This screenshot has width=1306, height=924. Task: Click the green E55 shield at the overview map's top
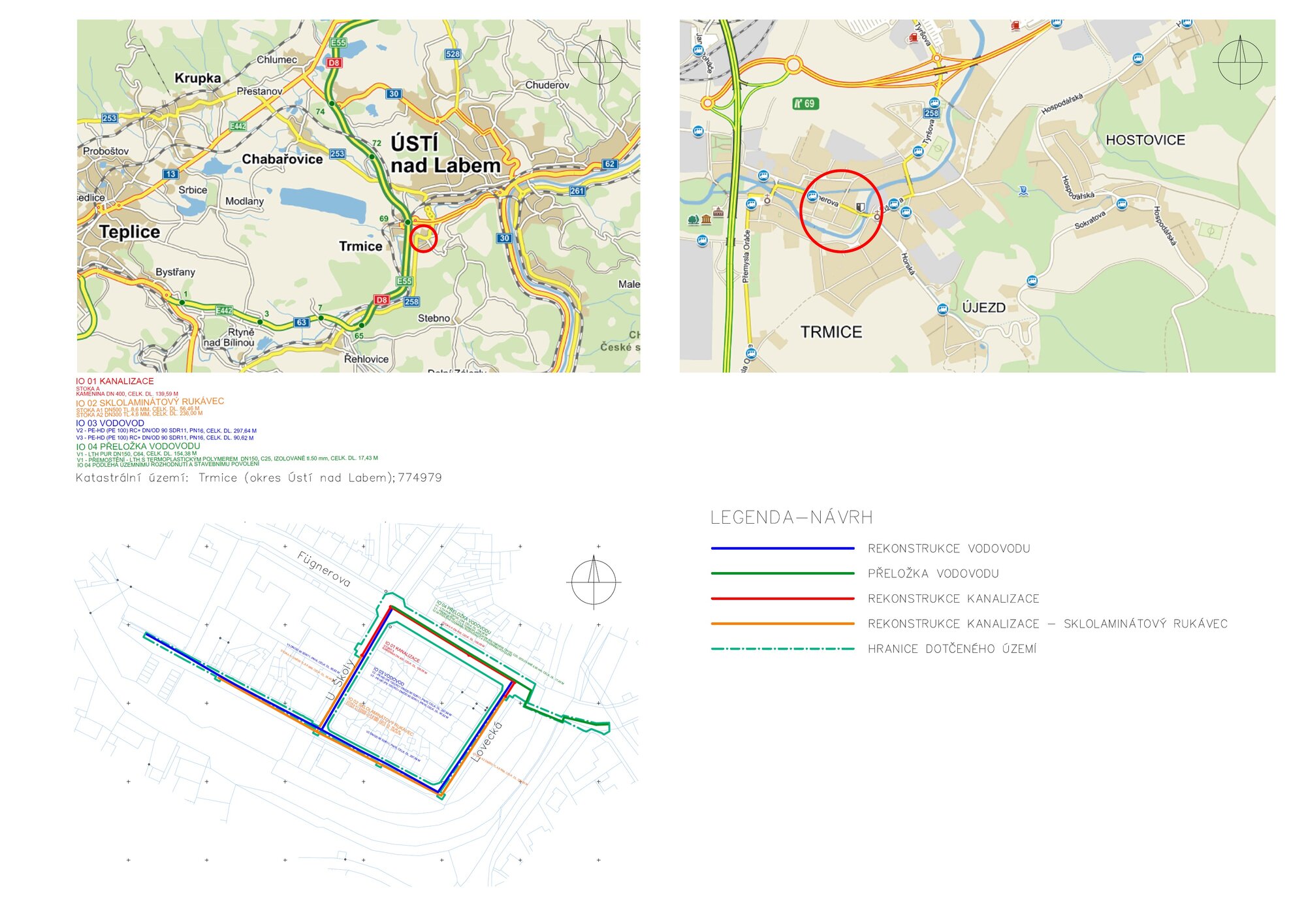coord(338,42)
